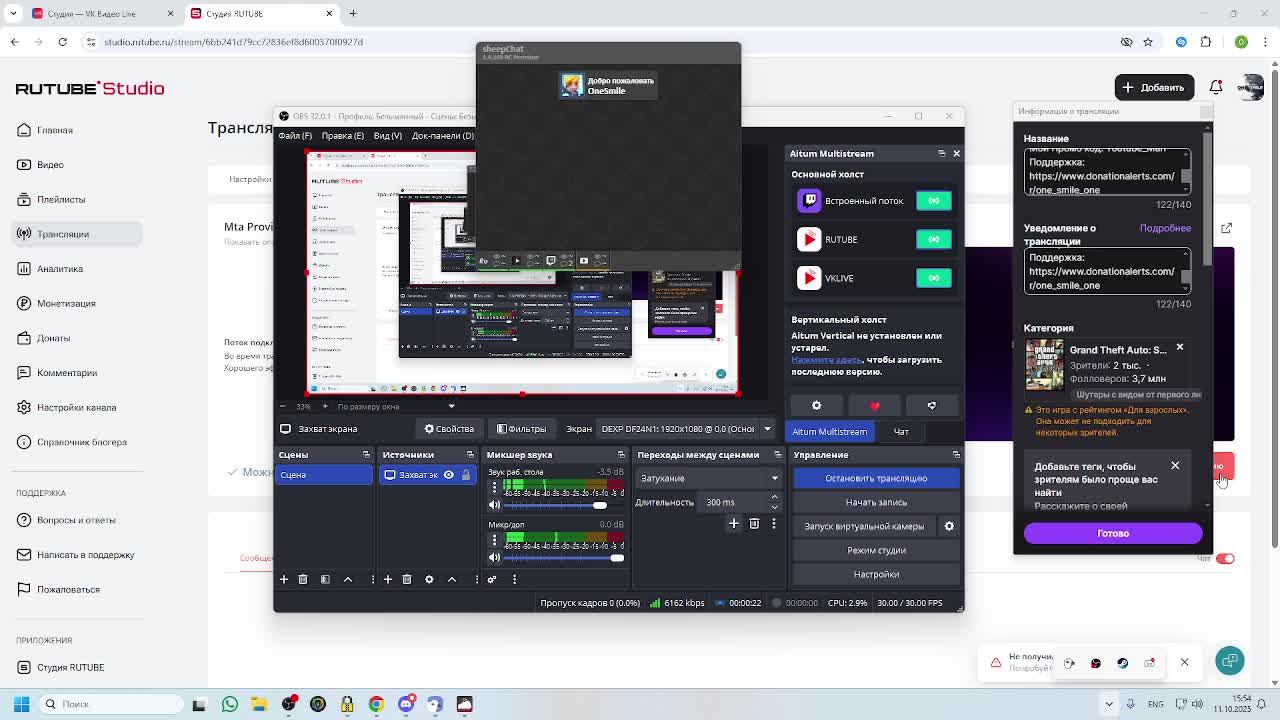Click Режим студии button in OBS
The width and height of the screenshot is (1280, 720).
coord(876,550)
